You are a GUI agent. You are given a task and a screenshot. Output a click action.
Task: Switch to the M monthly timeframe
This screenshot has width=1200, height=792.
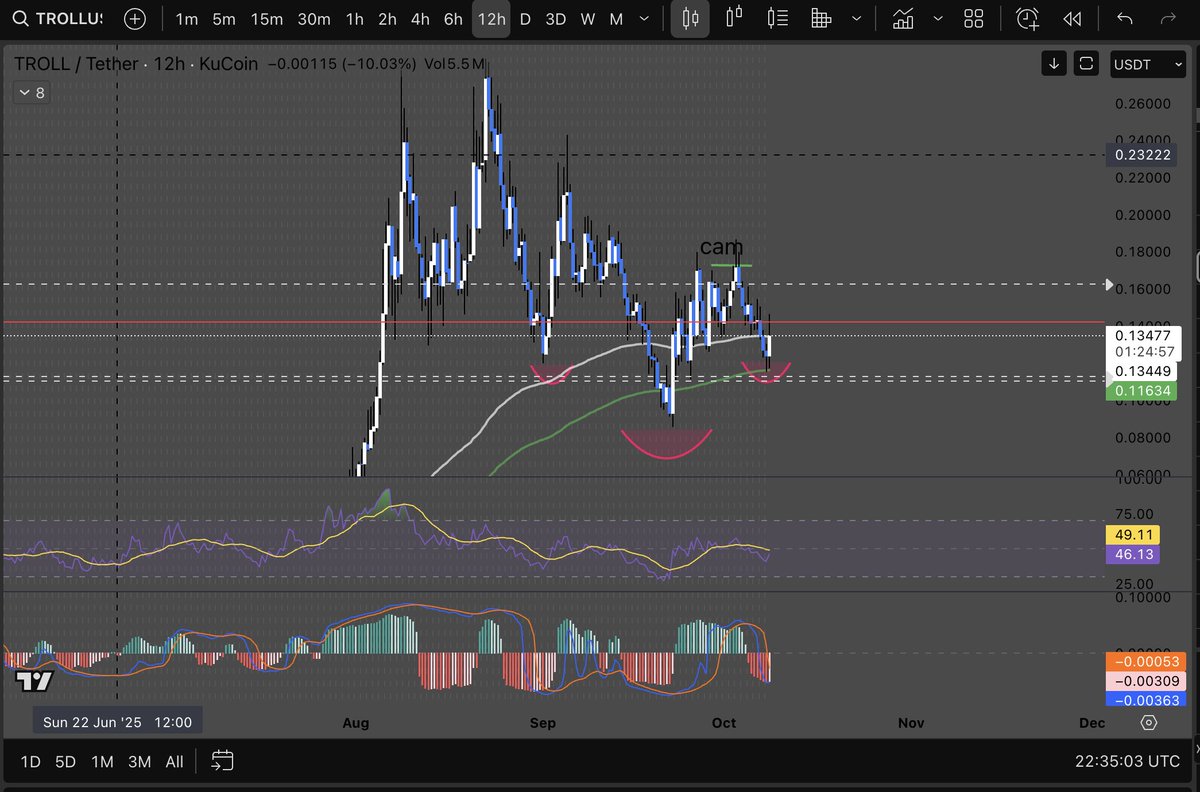point(616,19)
